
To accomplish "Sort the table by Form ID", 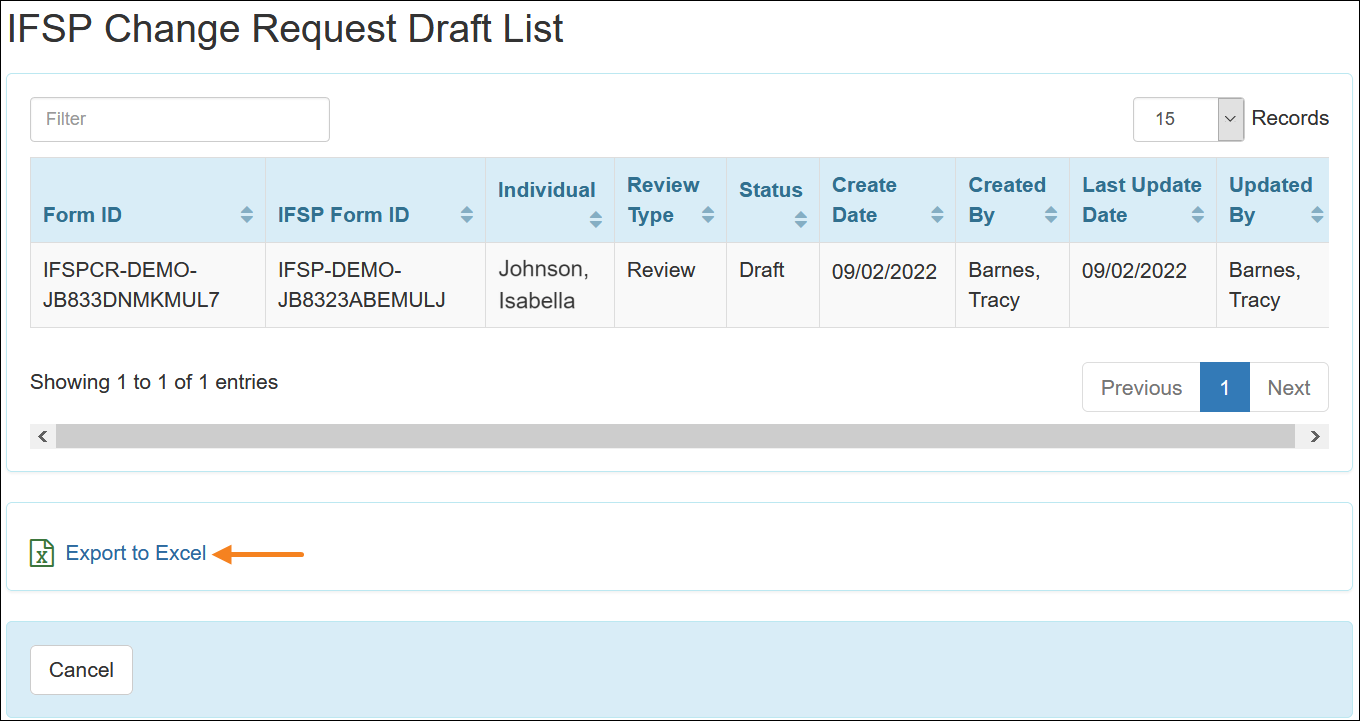I will pos(249,215).
